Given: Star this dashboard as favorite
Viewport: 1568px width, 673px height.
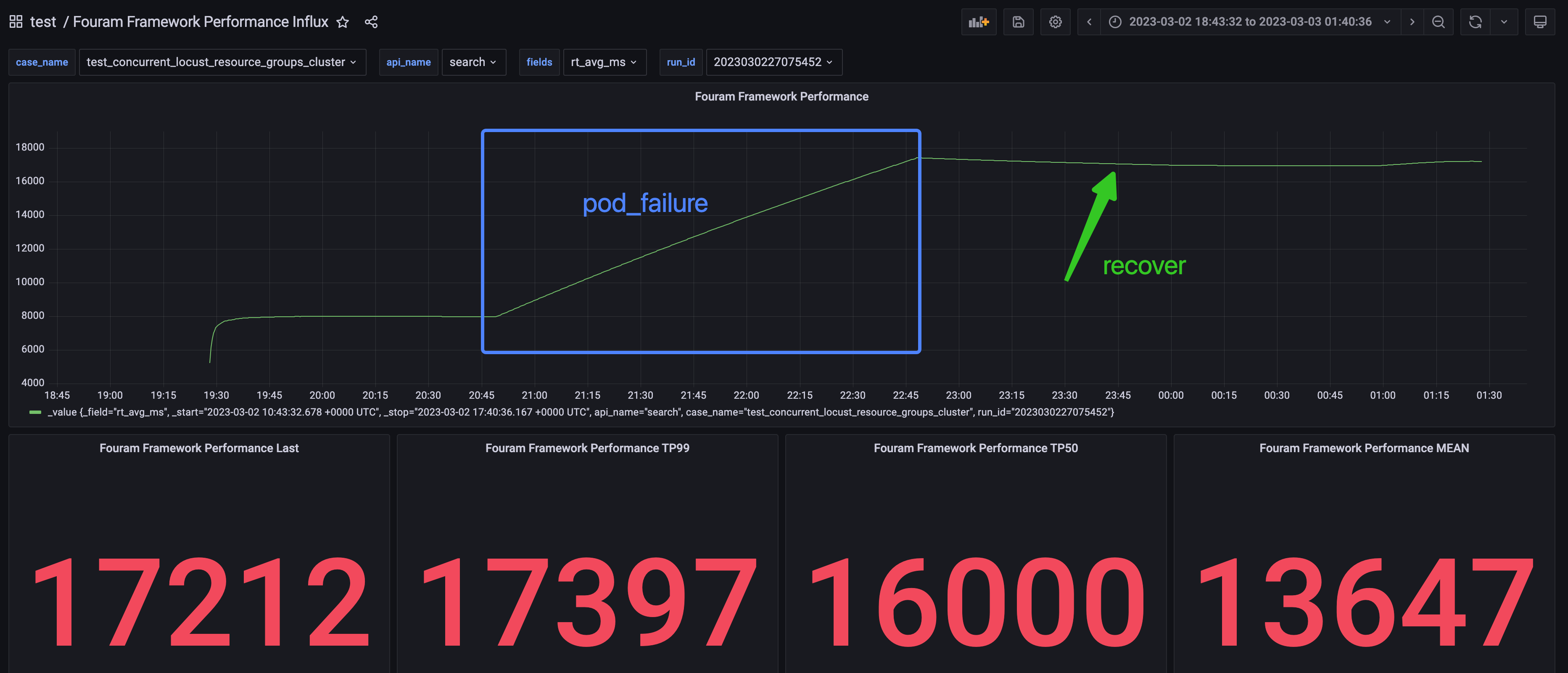Looking at the screenshot, I should point(343,21).
